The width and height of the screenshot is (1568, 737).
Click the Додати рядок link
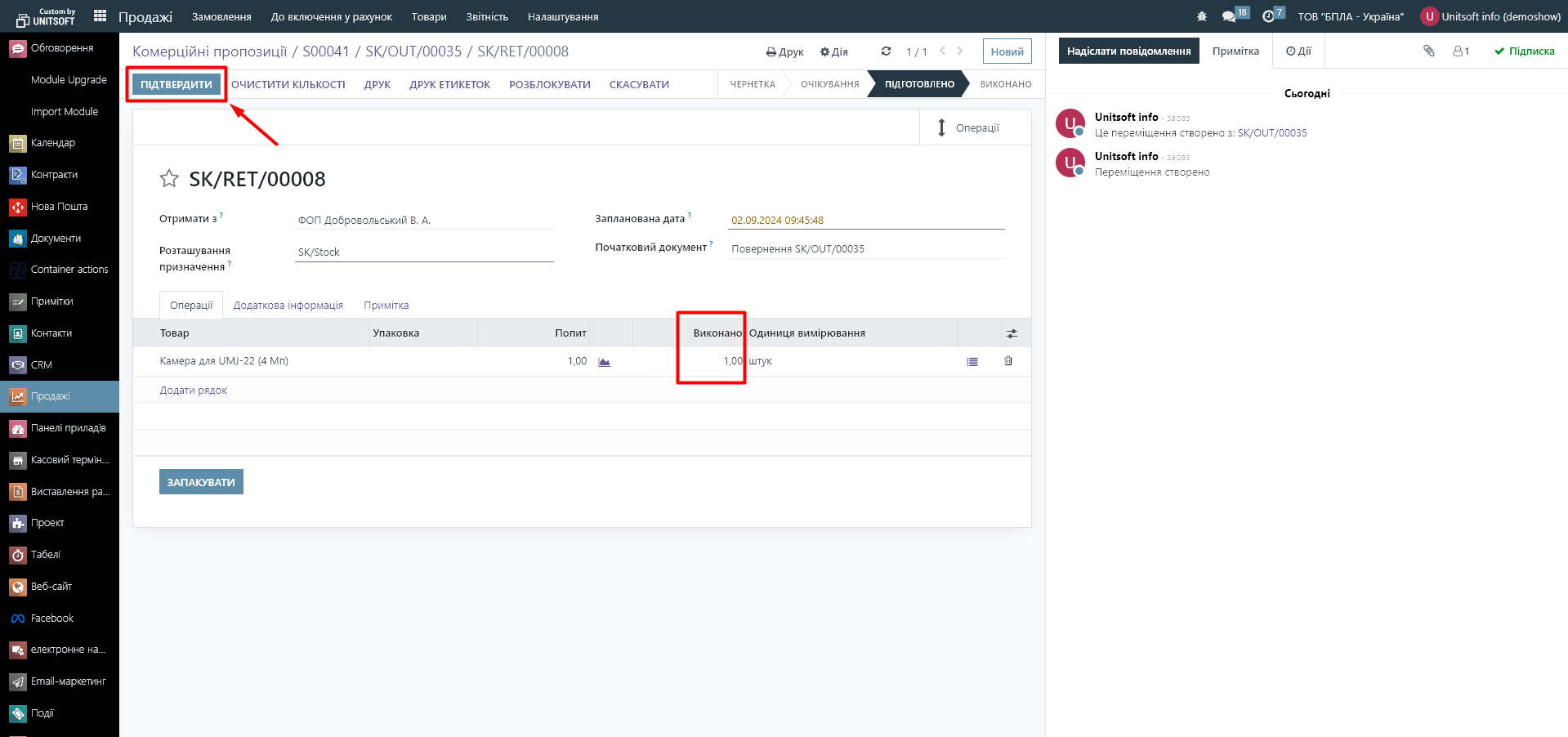[194, 391]
